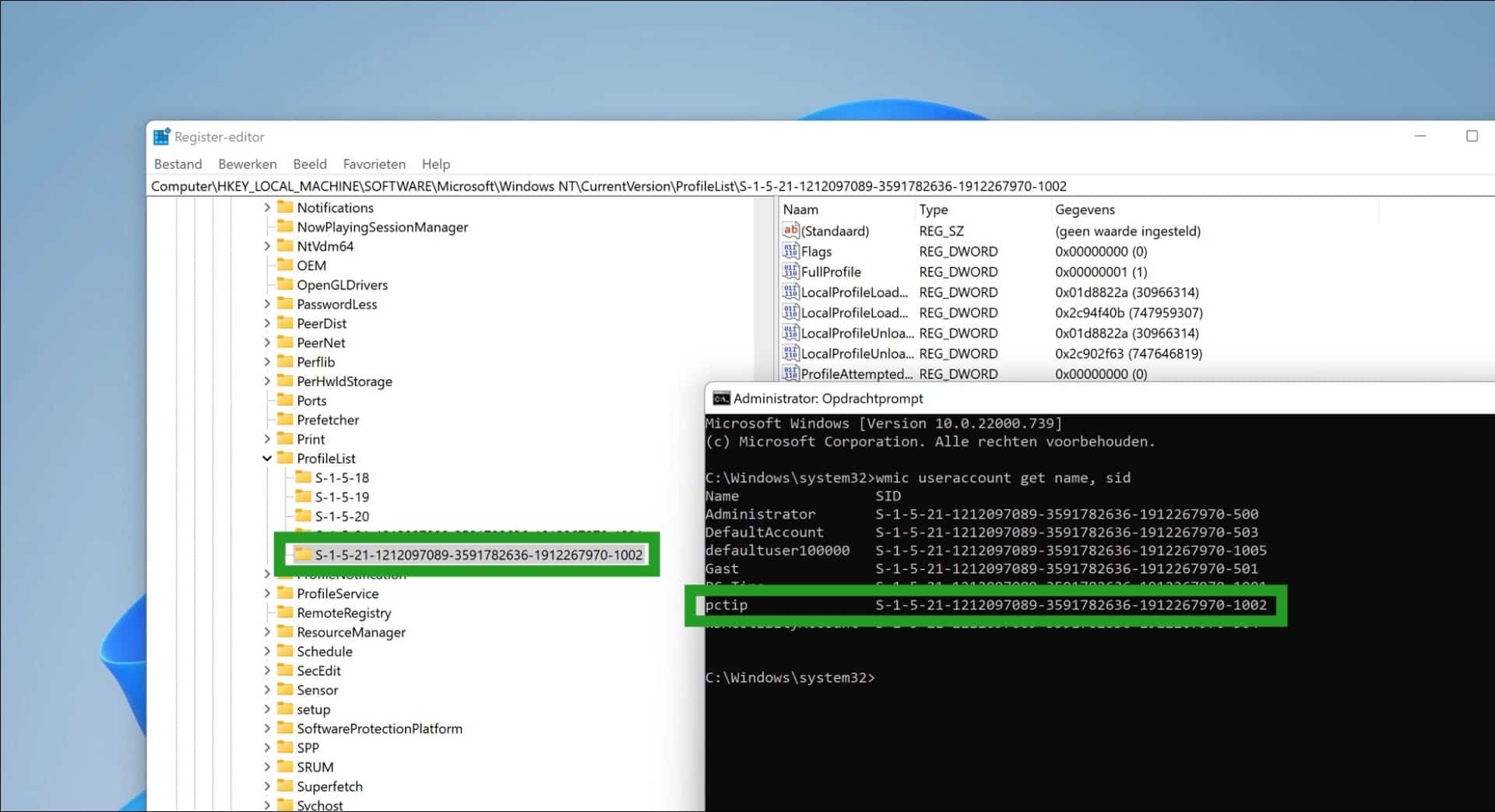Click the FullProfile DWORD icon

click(790, 271)
